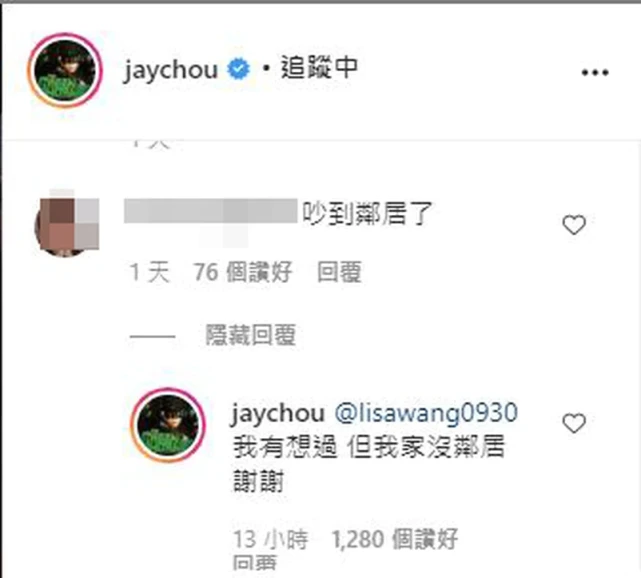Image resolution: width=641 pixels, height=578 pixels.
Task: Like jaychou's reply using the heart icon
Action: [574, 423]
